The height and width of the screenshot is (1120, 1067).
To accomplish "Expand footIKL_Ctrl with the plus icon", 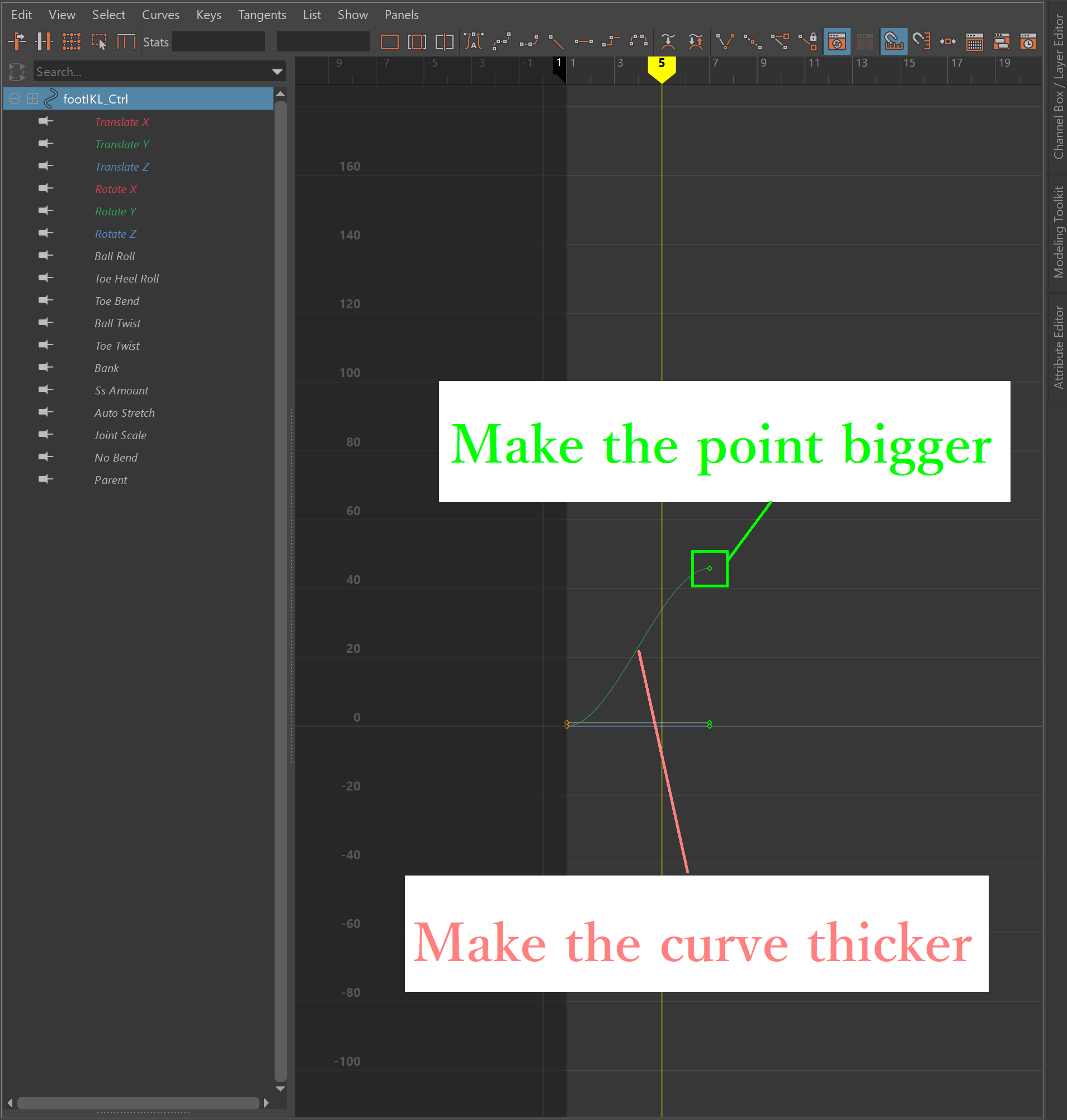I will pyautogui.click(x=32, y=98).
